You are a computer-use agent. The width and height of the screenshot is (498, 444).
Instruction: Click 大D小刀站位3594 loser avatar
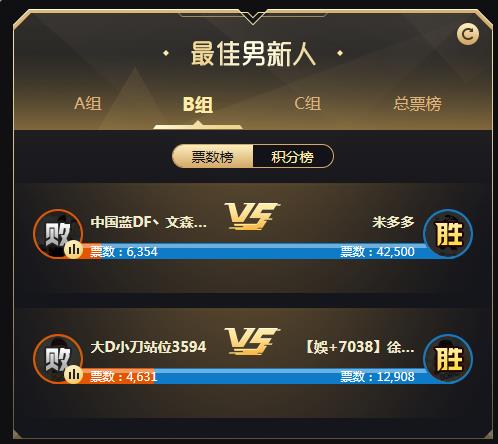58,359
